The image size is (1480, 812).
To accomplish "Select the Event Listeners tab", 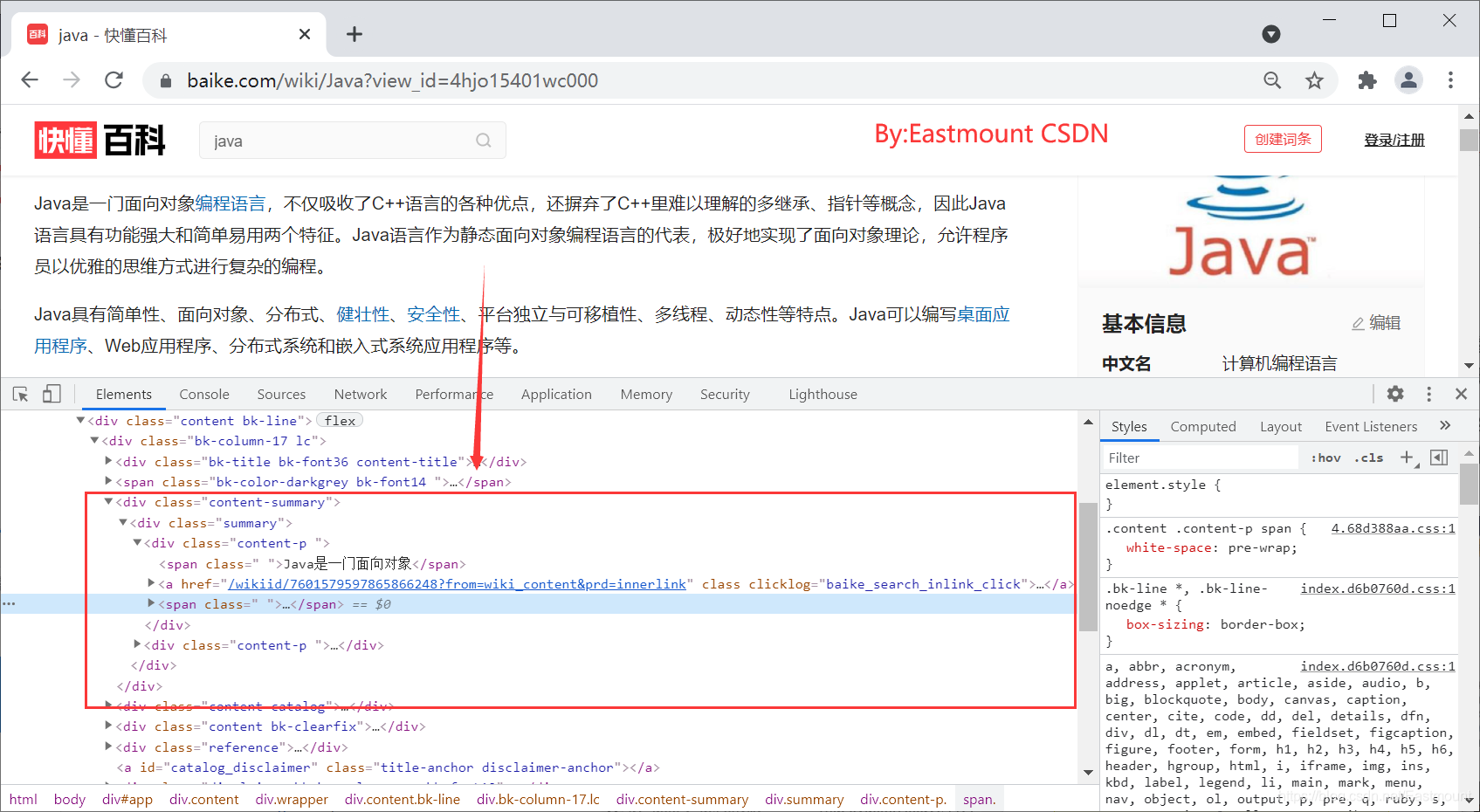I will 1371,426.
